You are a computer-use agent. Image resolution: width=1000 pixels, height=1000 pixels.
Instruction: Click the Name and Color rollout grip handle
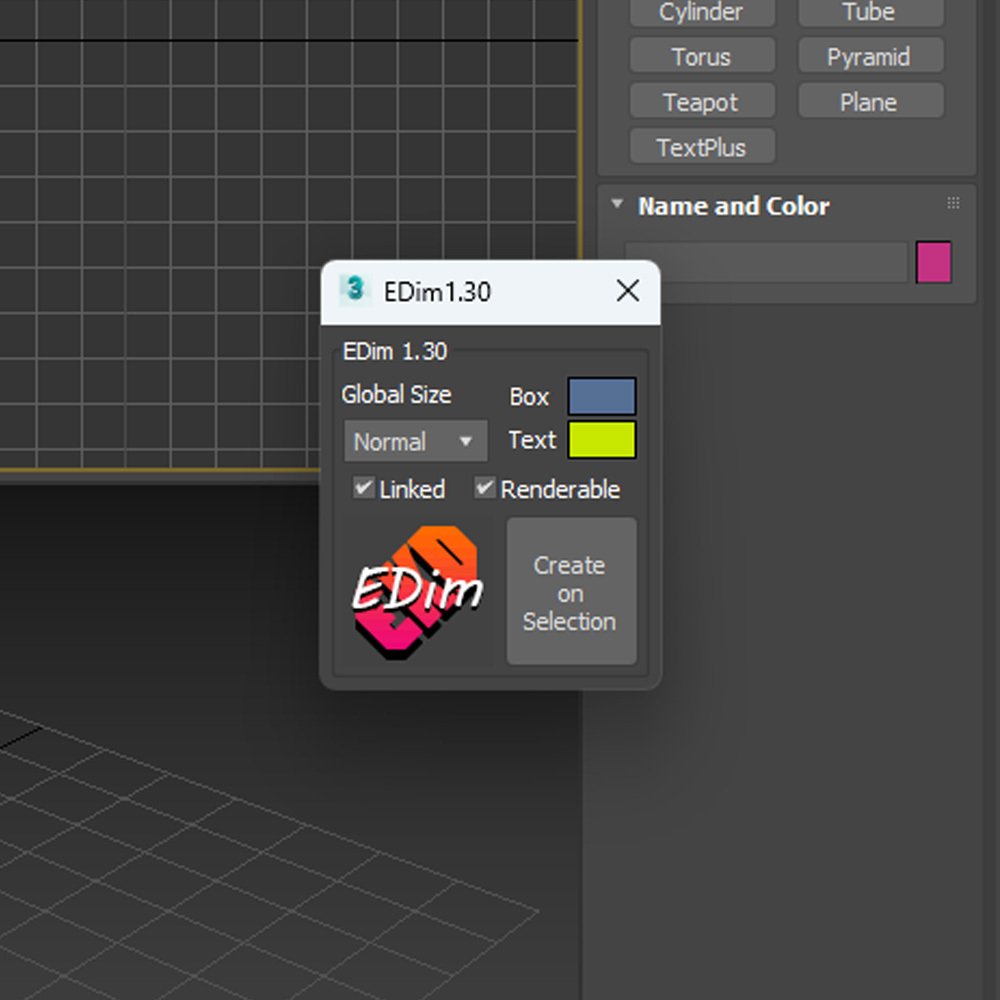(953, 203)
